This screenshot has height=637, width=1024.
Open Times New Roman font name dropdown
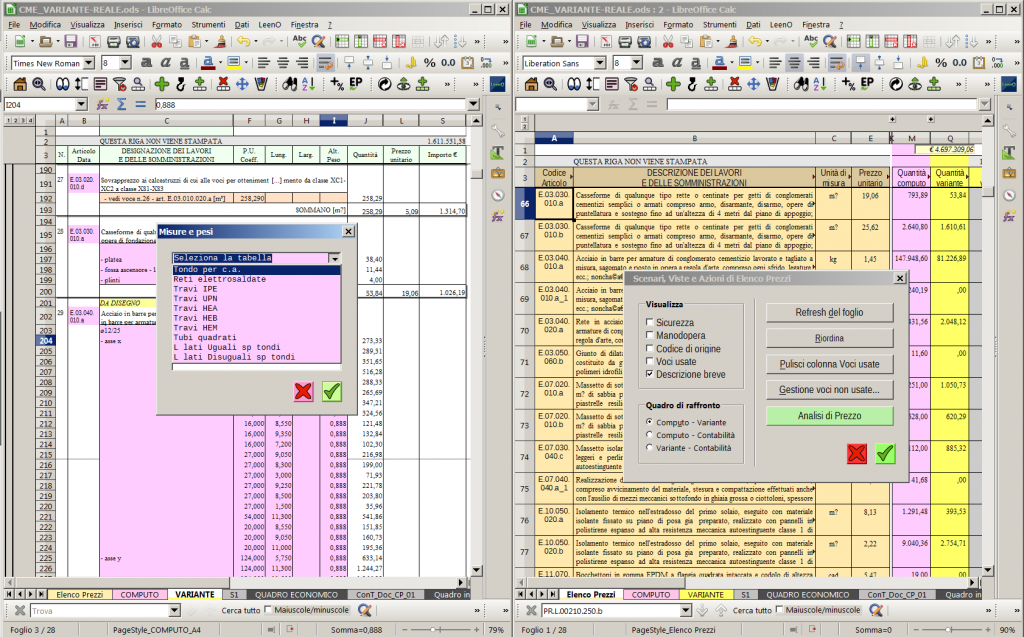(89, 63)
